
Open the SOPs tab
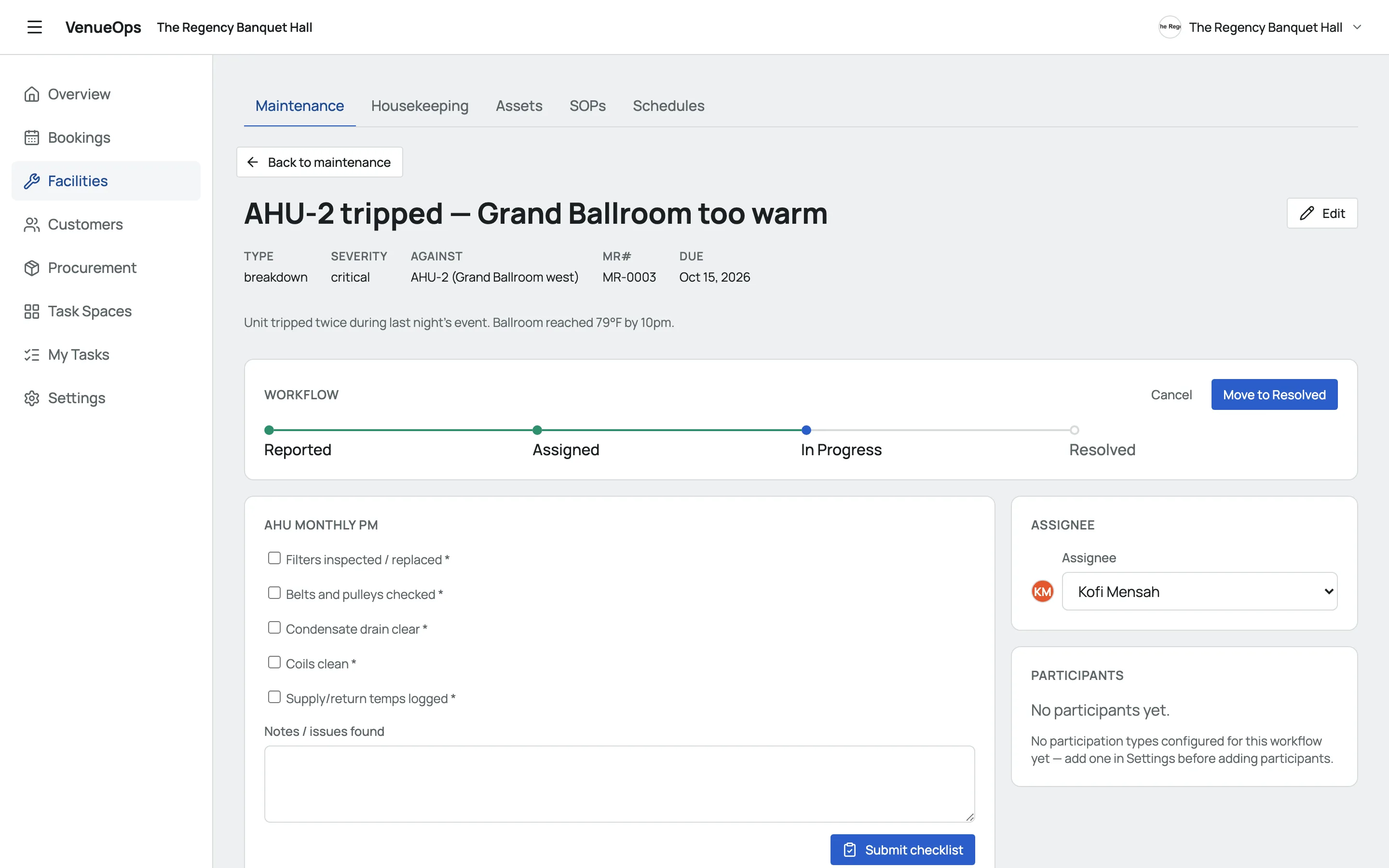pos(587,106)
